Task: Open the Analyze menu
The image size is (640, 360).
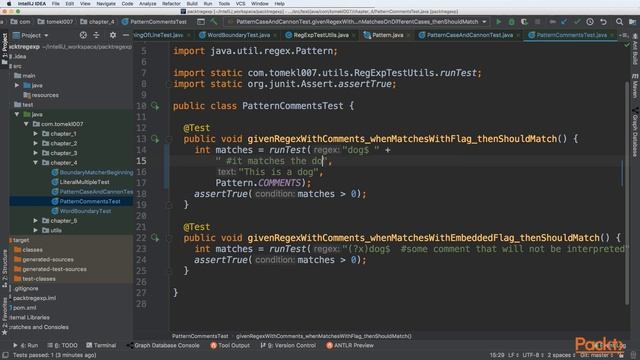Action: coord(147,4)
